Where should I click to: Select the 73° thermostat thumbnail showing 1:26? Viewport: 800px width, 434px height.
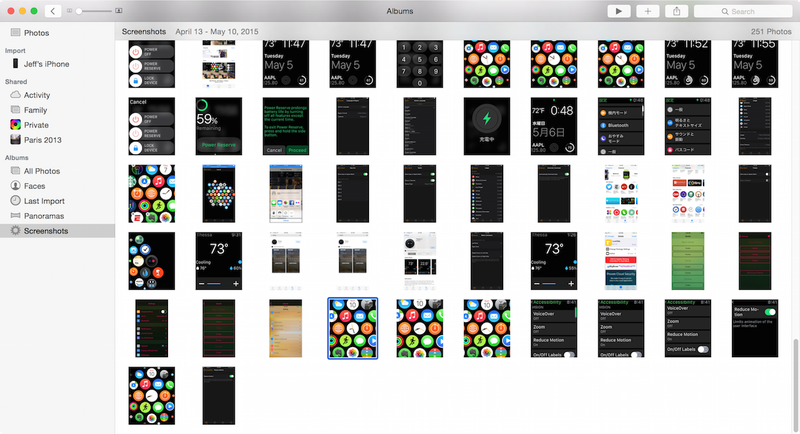click(554, 261)
